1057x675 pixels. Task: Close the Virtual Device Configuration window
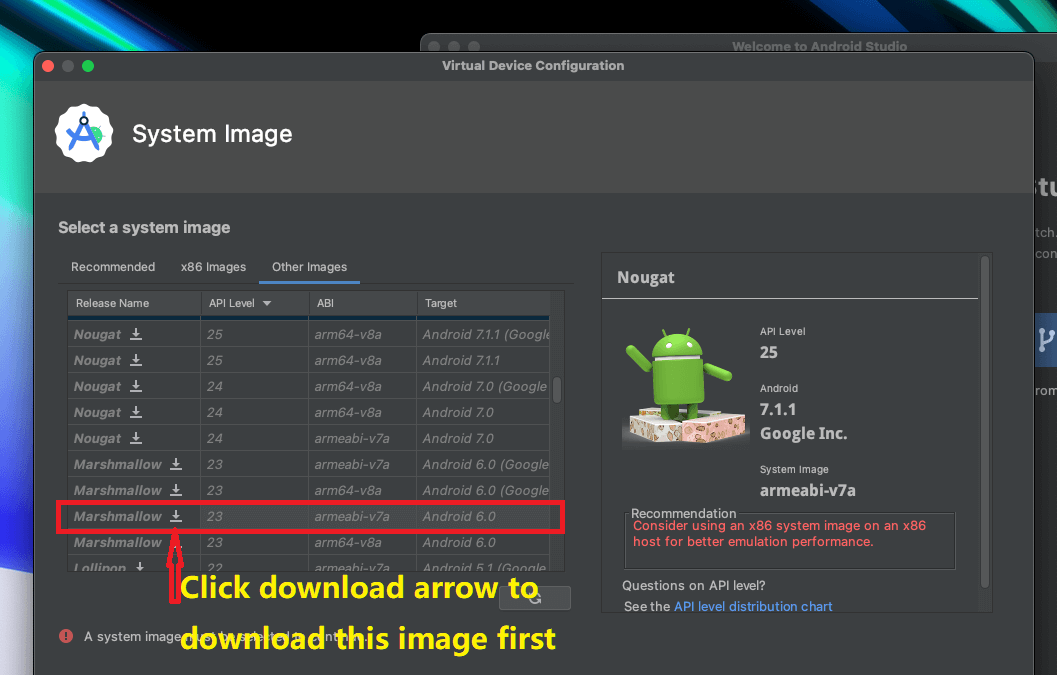[48, 65]
